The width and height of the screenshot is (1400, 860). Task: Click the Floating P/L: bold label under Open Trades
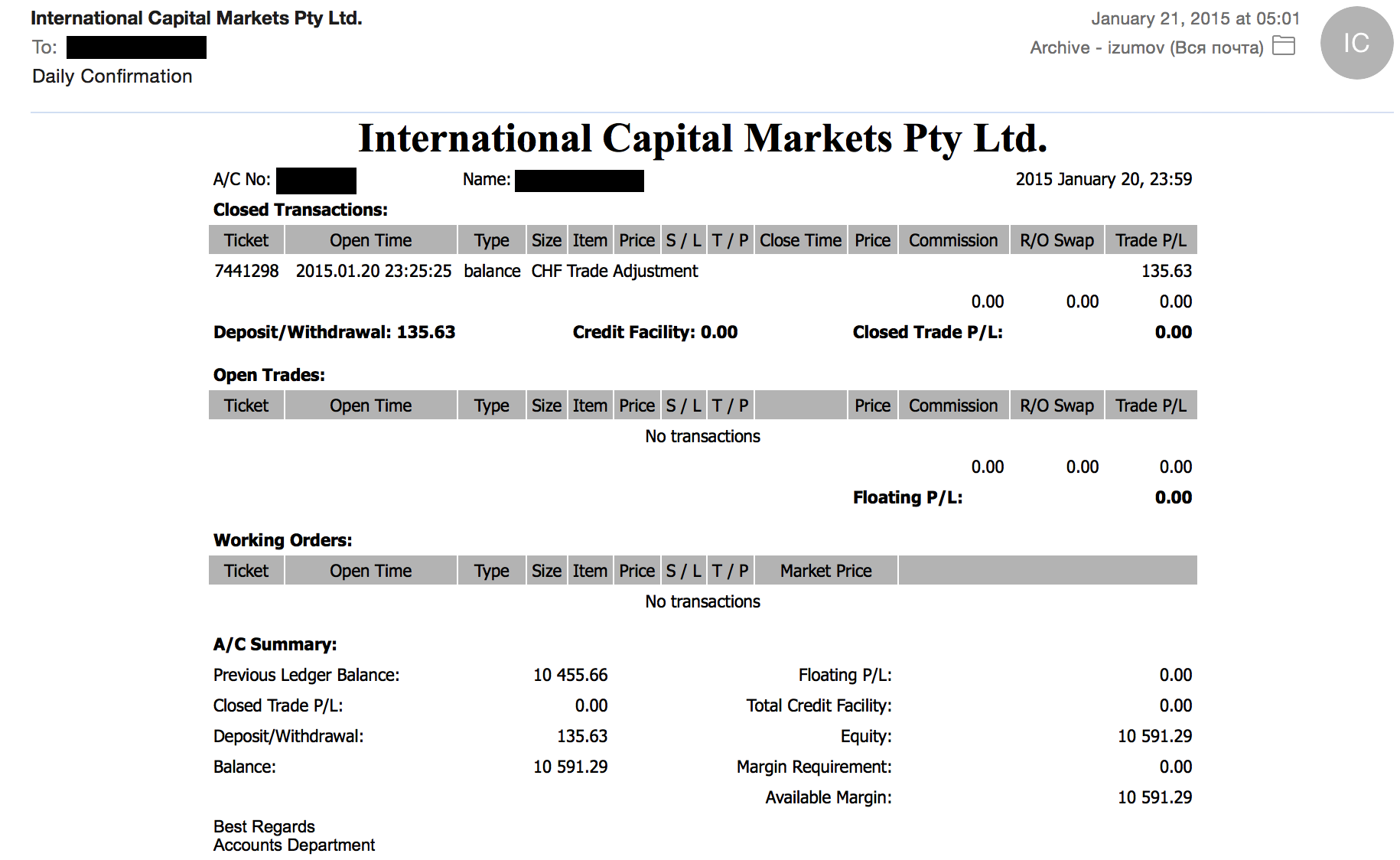click(908, 497)
